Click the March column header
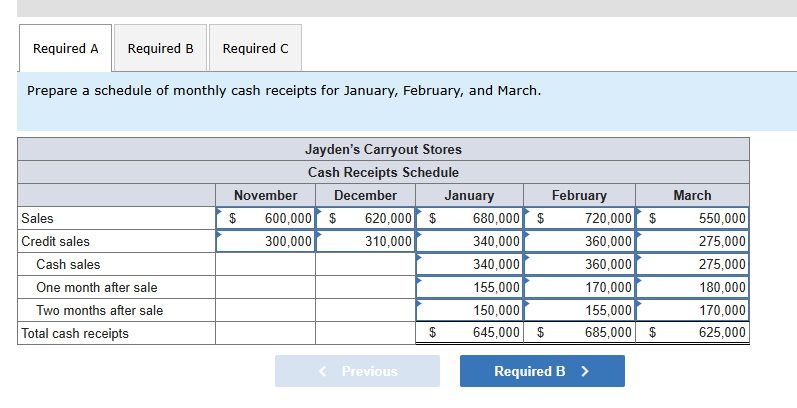The width and height of the screenshot is (797, 408). click(x=692, y=195)
